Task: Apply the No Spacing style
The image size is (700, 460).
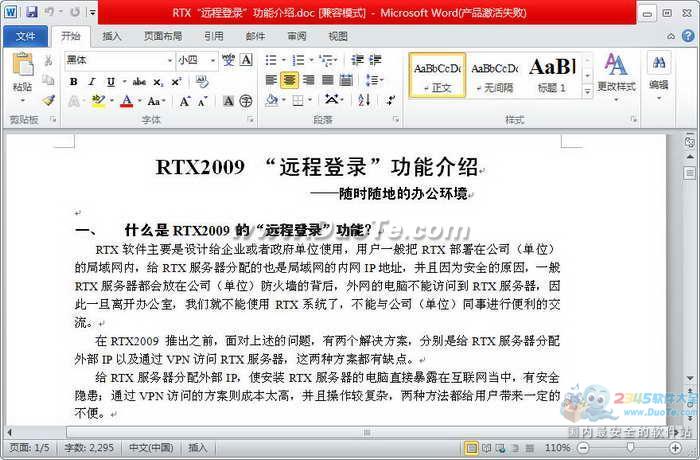Action: [x=495, y=75]
